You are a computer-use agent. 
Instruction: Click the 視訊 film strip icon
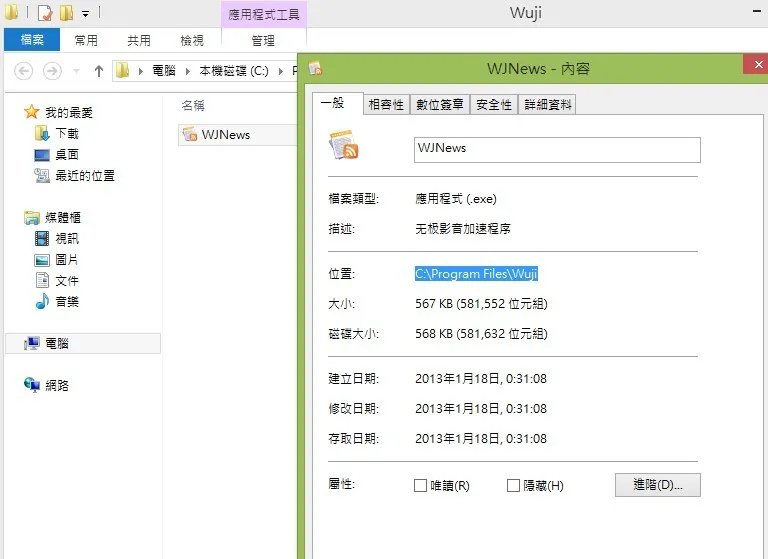[x=42, y=239]
